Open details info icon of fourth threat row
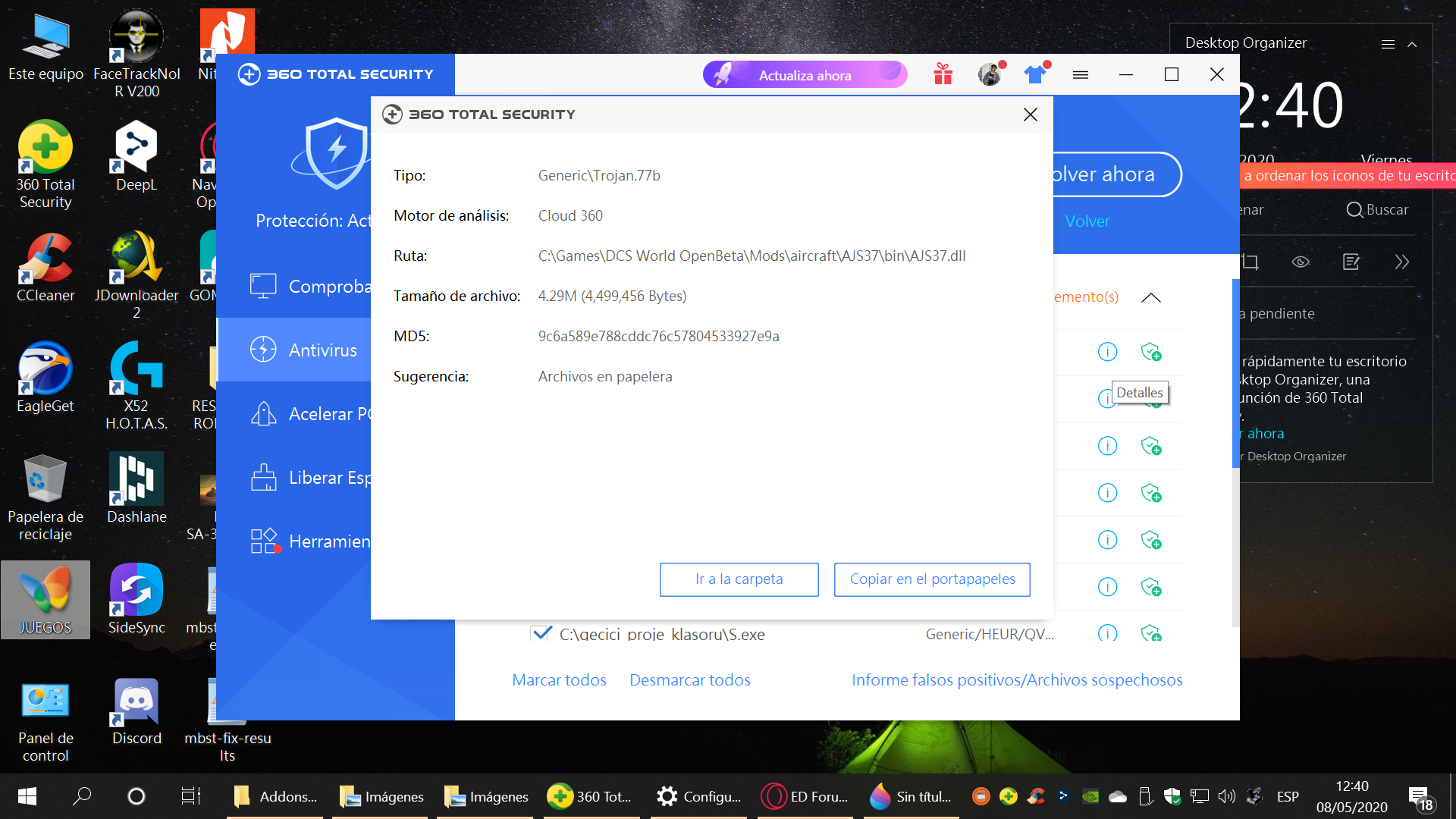Screen dimensions: 1456x819 point(1107,493)
